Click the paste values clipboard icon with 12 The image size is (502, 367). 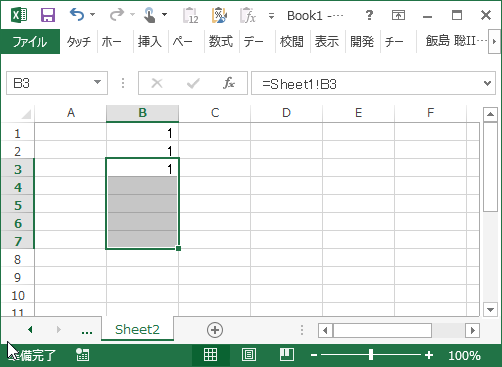191,15
